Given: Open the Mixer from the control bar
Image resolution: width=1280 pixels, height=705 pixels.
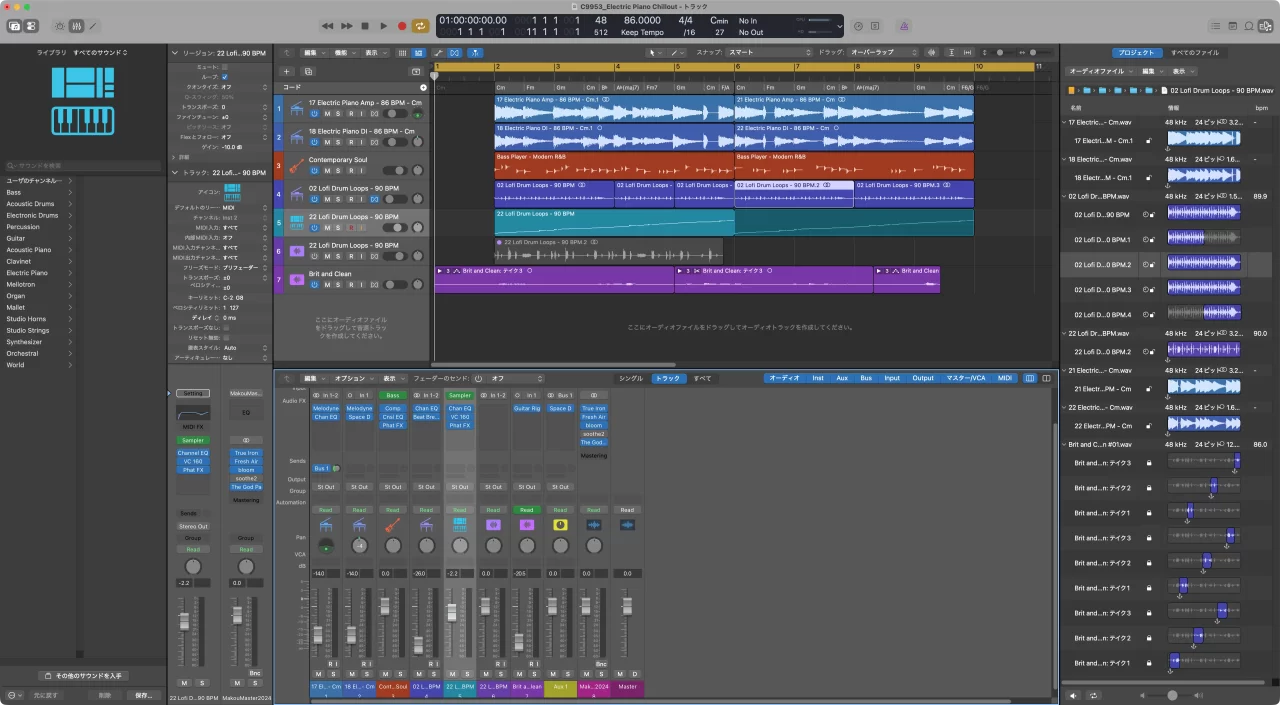Looking at the screenshot, I should click(x=74, y=26).
